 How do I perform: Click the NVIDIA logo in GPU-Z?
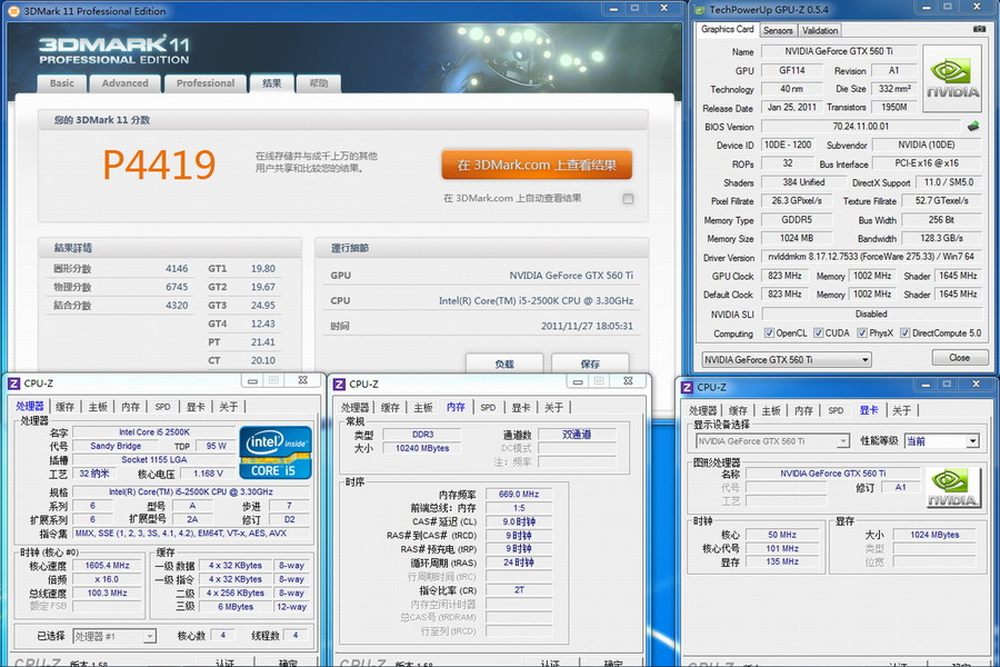click(x=952, y=79)
